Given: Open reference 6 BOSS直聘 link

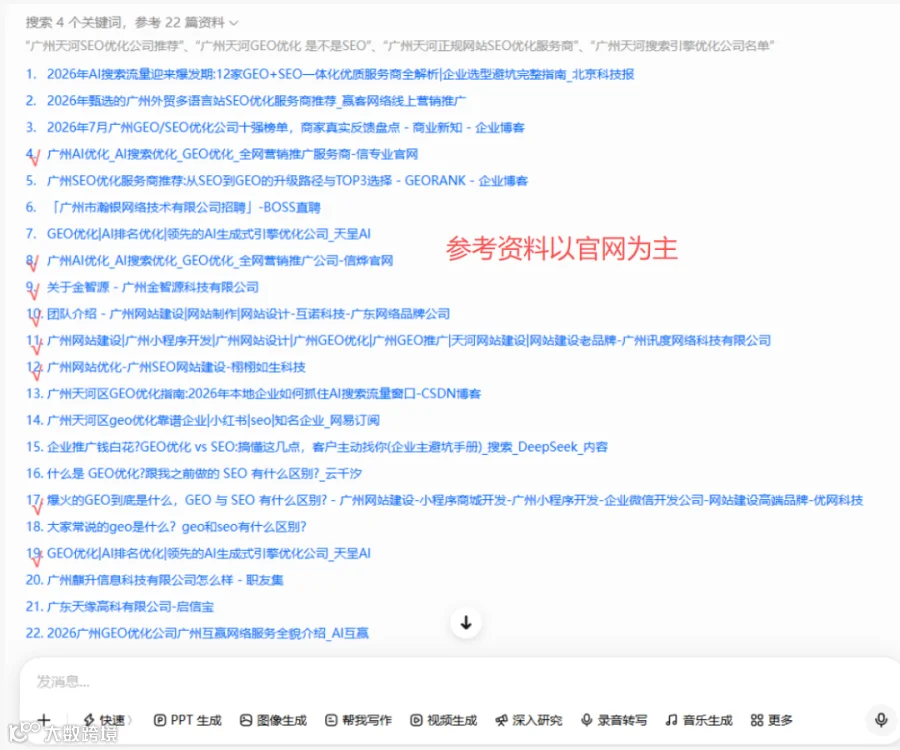Looking at the screenshot, I should point(186,207).
